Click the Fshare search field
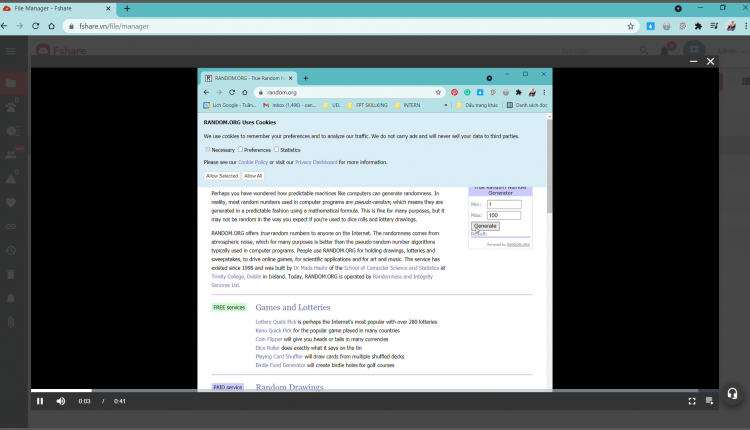 click(598, 51)
